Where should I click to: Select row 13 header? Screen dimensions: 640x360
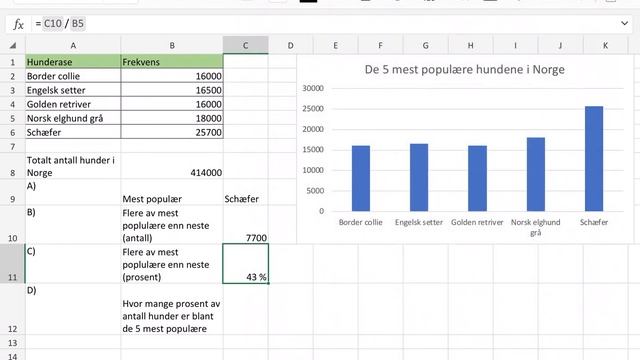pos(13,343)
